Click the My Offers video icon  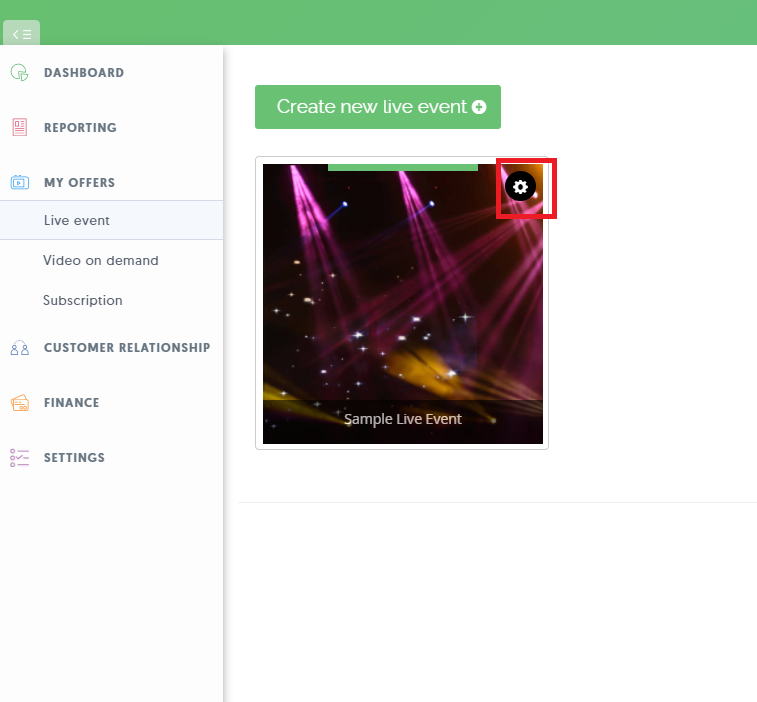point(19,183)
